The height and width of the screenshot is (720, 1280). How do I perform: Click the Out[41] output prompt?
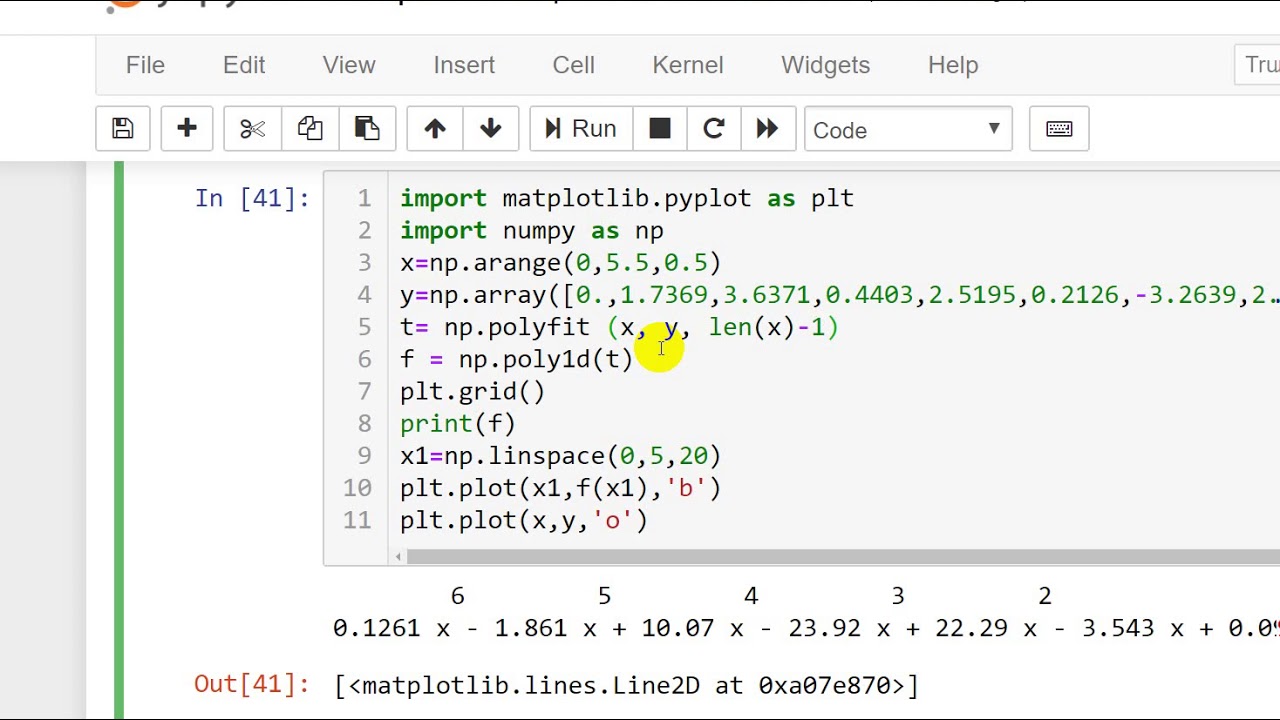[252, 684]
